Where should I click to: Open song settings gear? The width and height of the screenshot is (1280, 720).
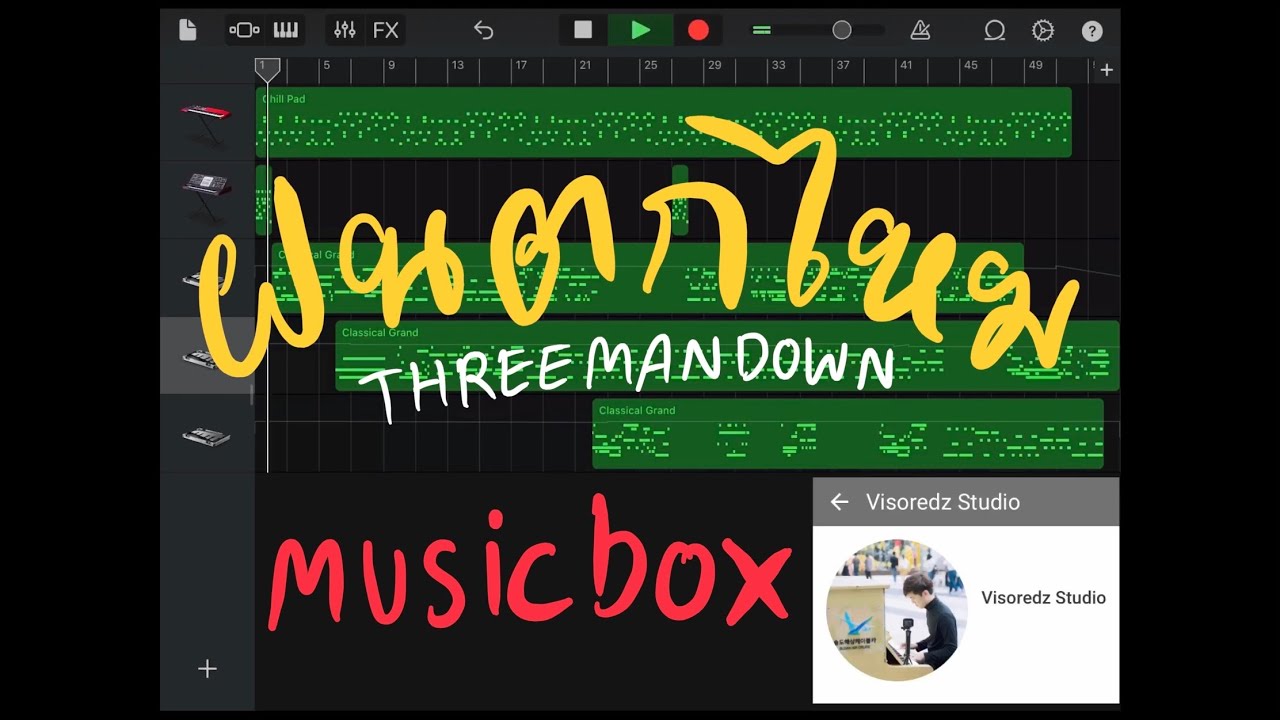[1043, 30]
